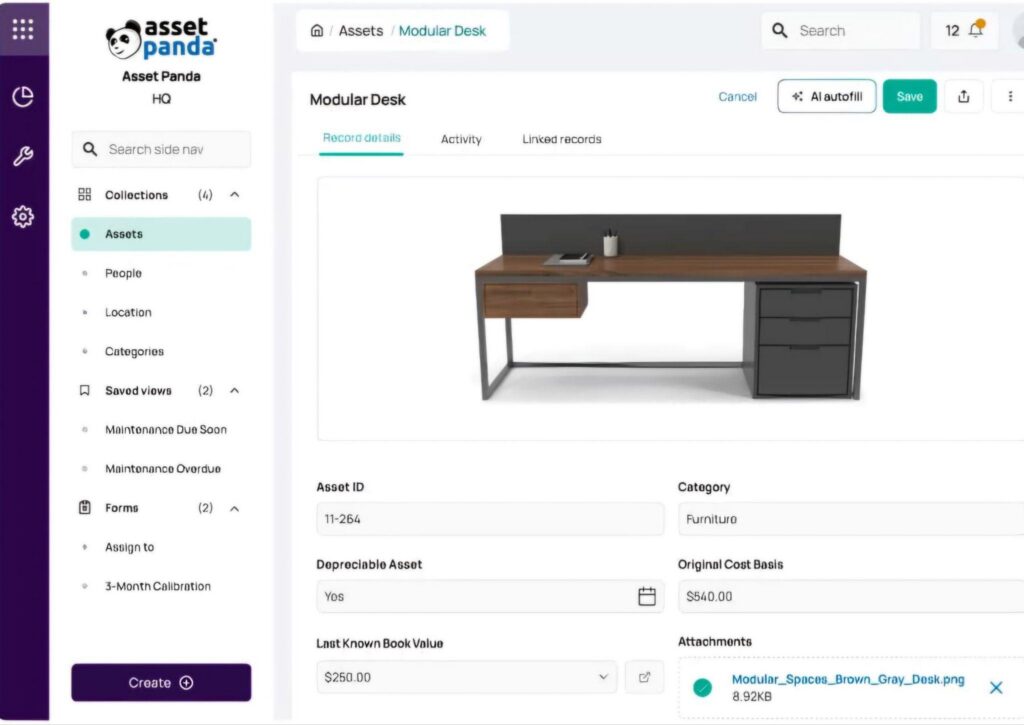This screenshot has width=1024, height=725.
Task: Collapse the Saved views section
Action: (235, 391)
